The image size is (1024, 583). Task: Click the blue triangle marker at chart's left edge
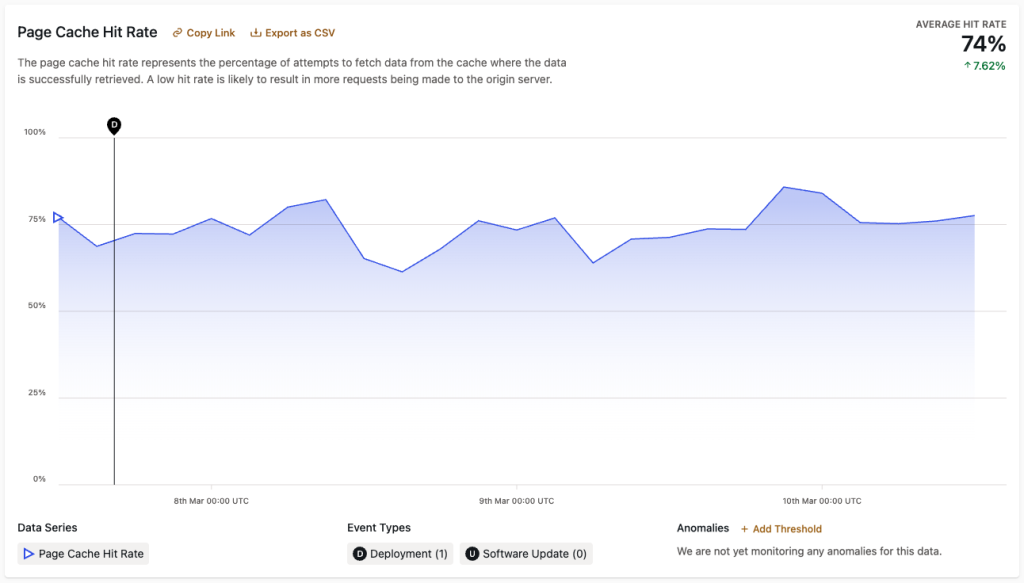[58, 217]
